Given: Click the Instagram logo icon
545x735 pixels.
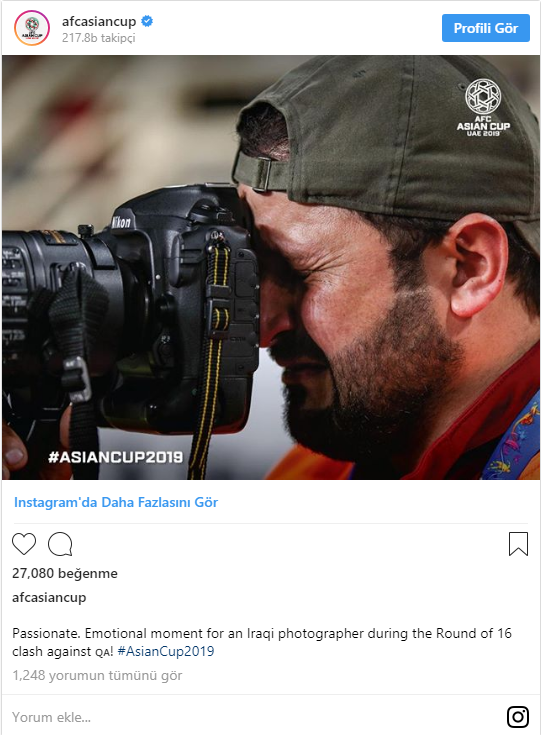Looking at the screenshot, I should pos(518,717).
